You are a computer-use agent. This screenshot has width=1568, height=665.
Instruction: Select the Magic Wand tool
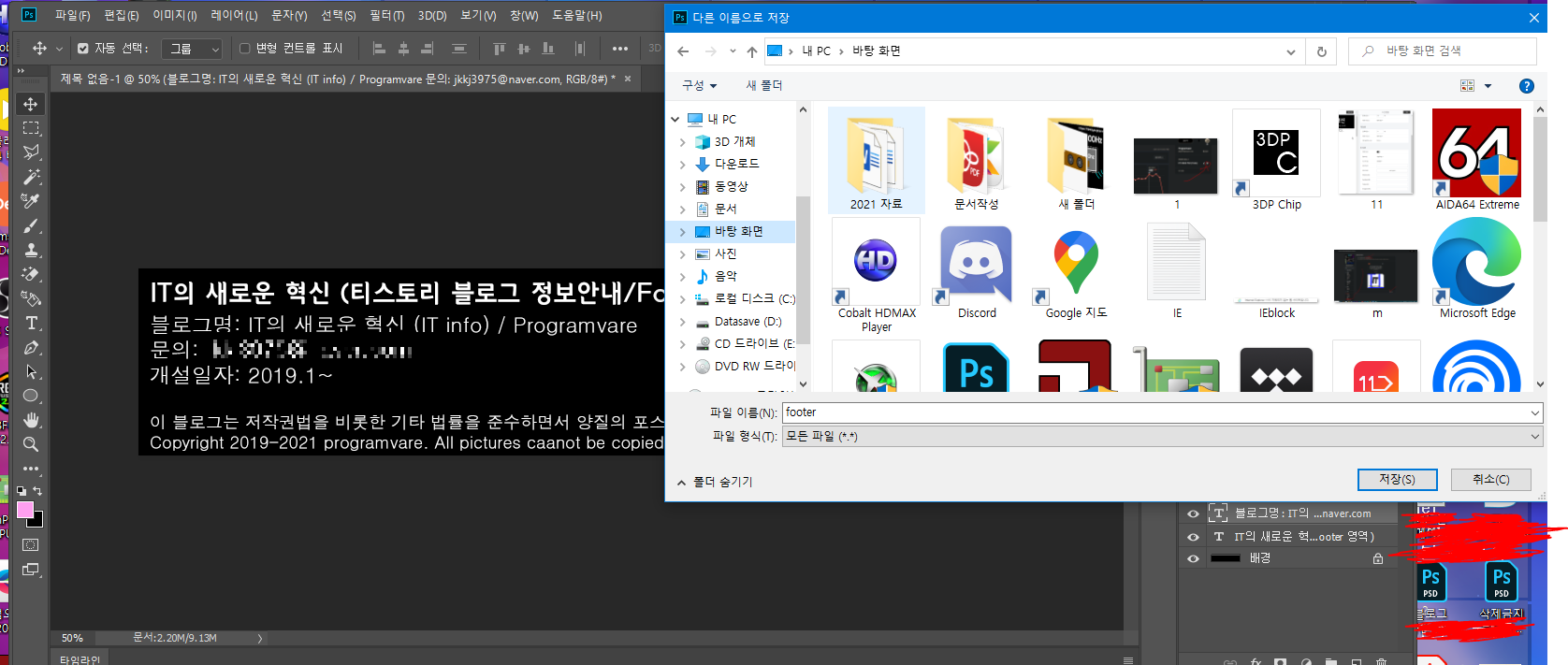[31, 177]
